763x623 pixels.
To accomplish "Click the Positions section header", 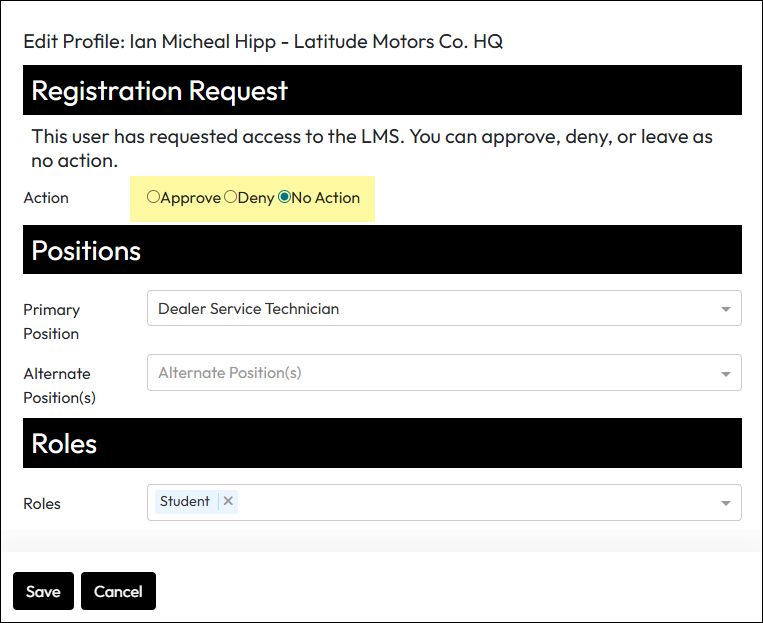I will pos(87,250).
